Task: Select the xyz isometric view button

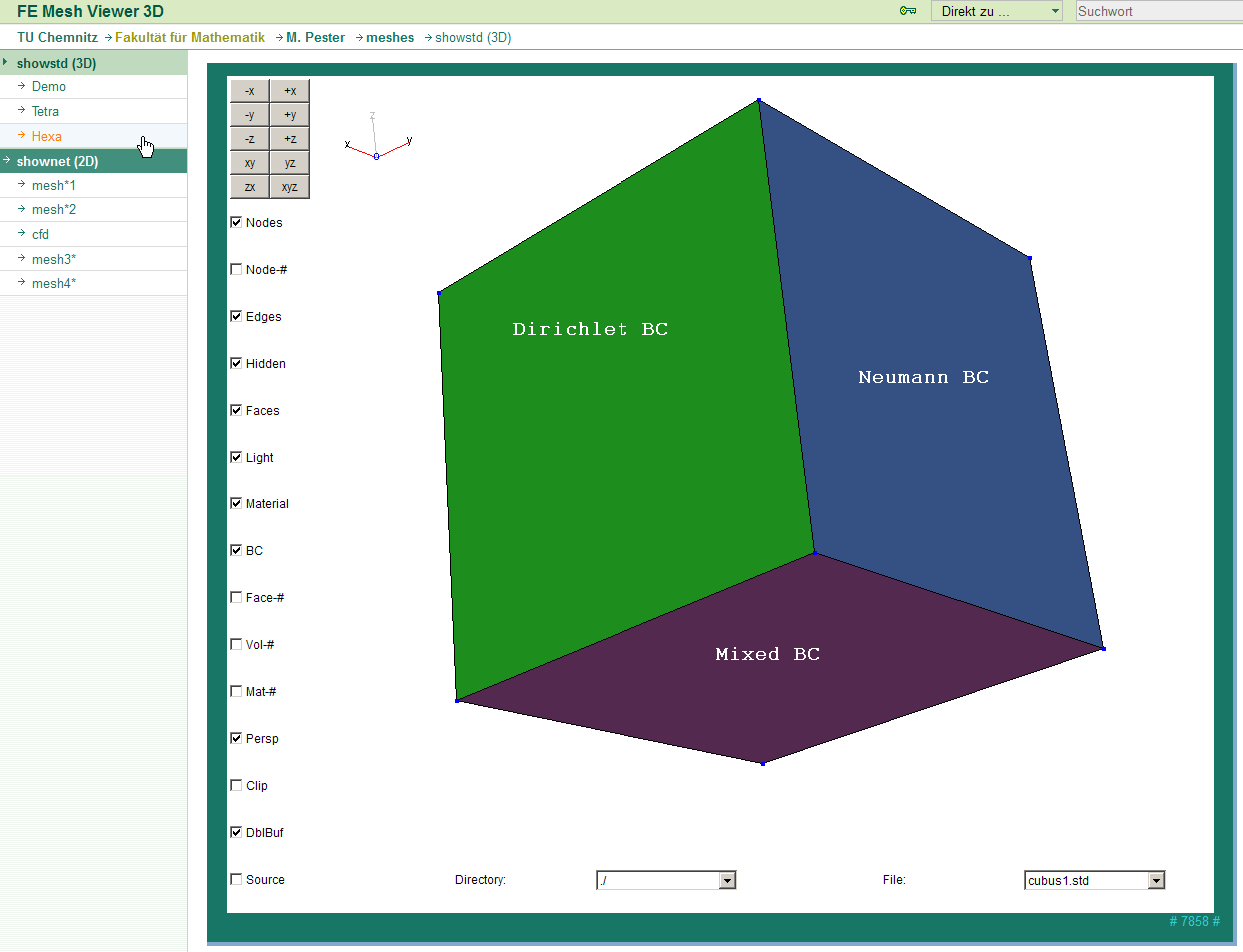Action: pos(290,187)
